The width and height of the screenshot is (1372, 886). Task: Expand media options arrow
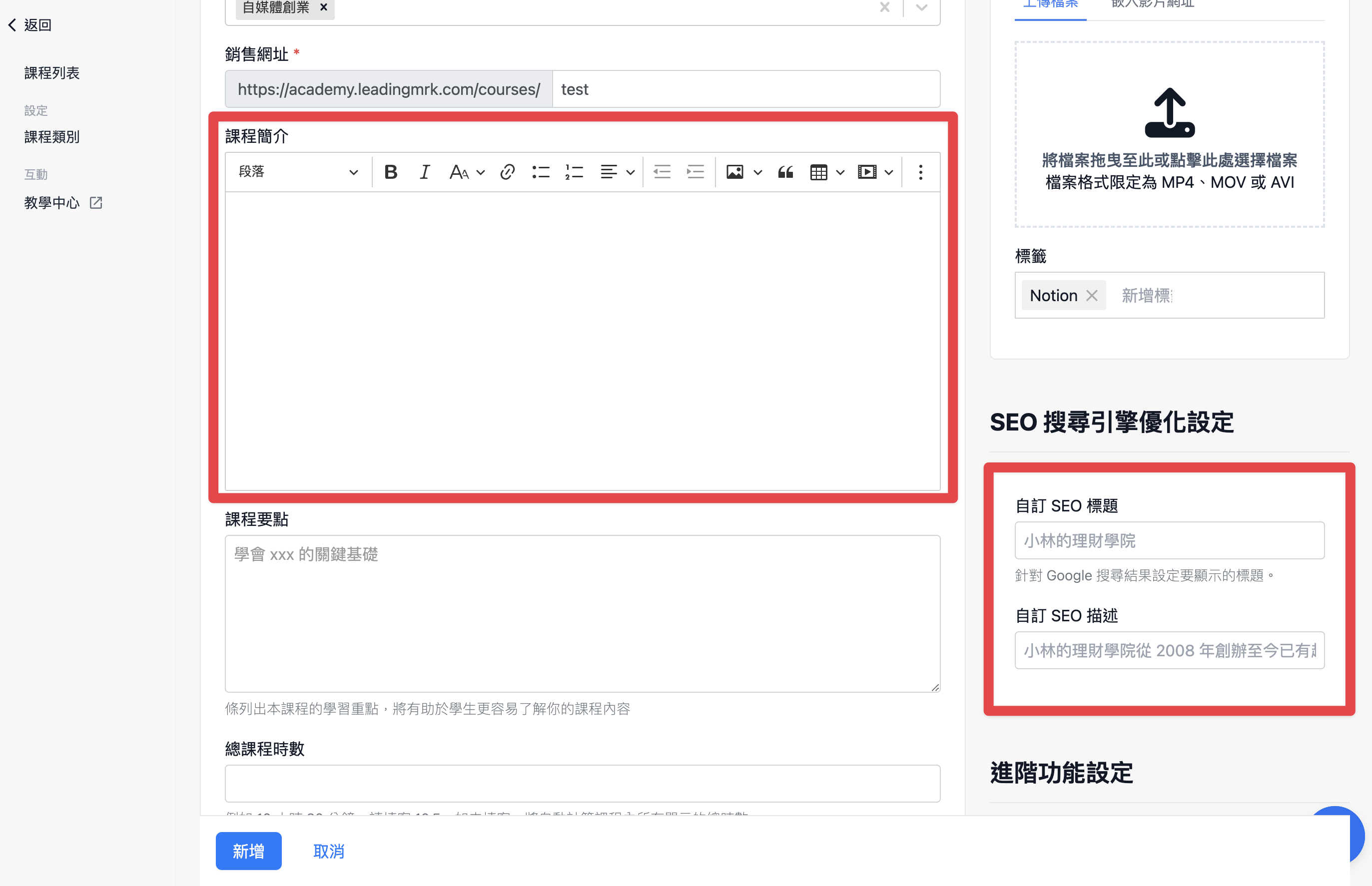[x=888, y=173]
